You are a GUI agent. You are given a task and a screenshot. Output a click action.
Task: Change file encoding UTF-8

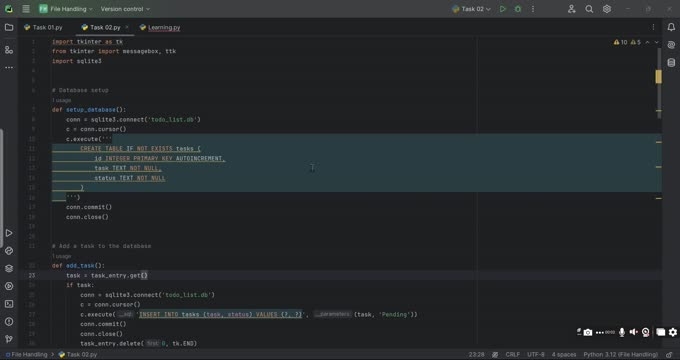(536, 355)
